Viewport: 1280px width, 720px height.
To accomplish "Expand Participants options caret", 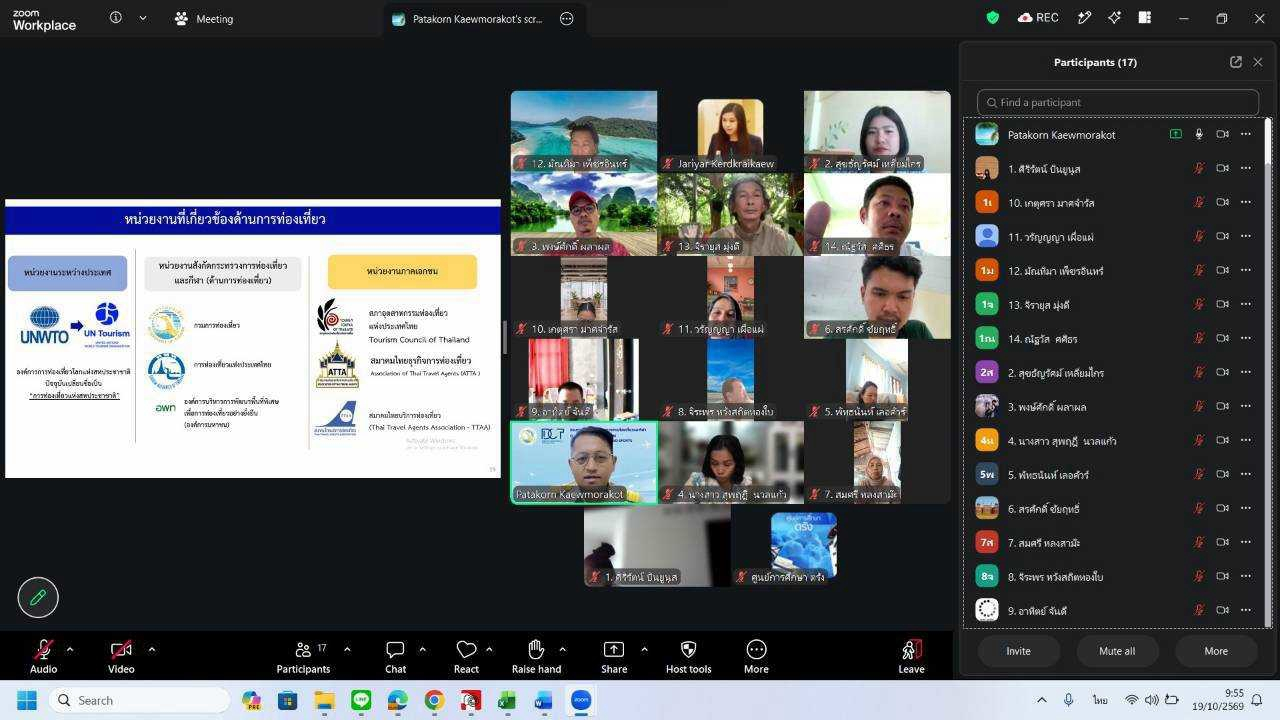I will coord(347,649).
